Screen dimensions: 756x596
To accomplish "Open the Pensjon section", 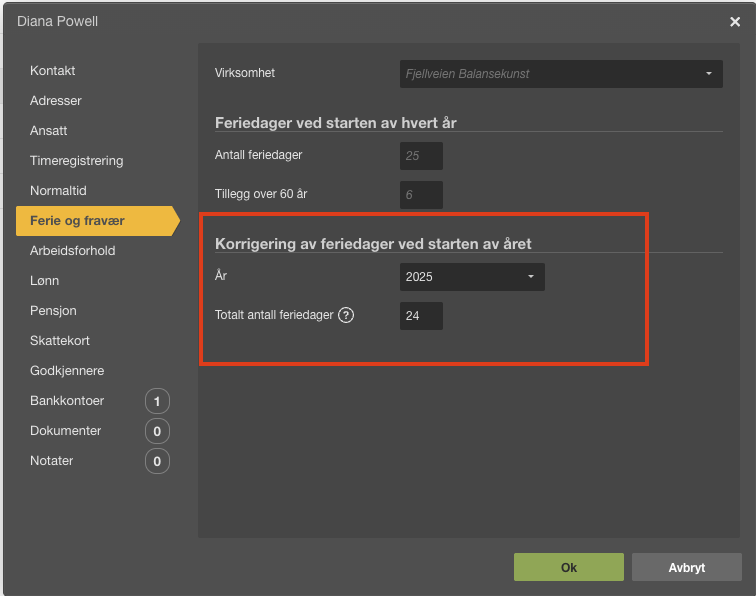I will click(x=53, y=311).
